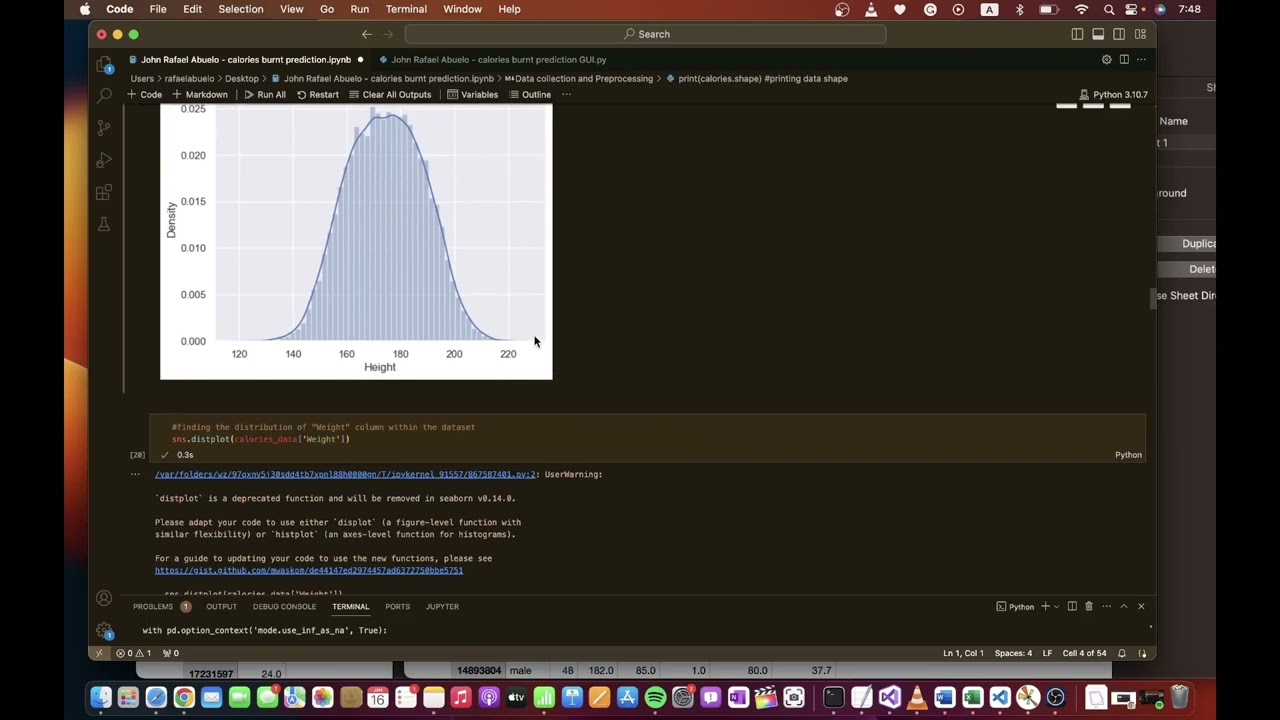Click Desktop in breadcrumb path
Image resolution: width=1280 pixels, height=720 pixels.
pos(242,78)
